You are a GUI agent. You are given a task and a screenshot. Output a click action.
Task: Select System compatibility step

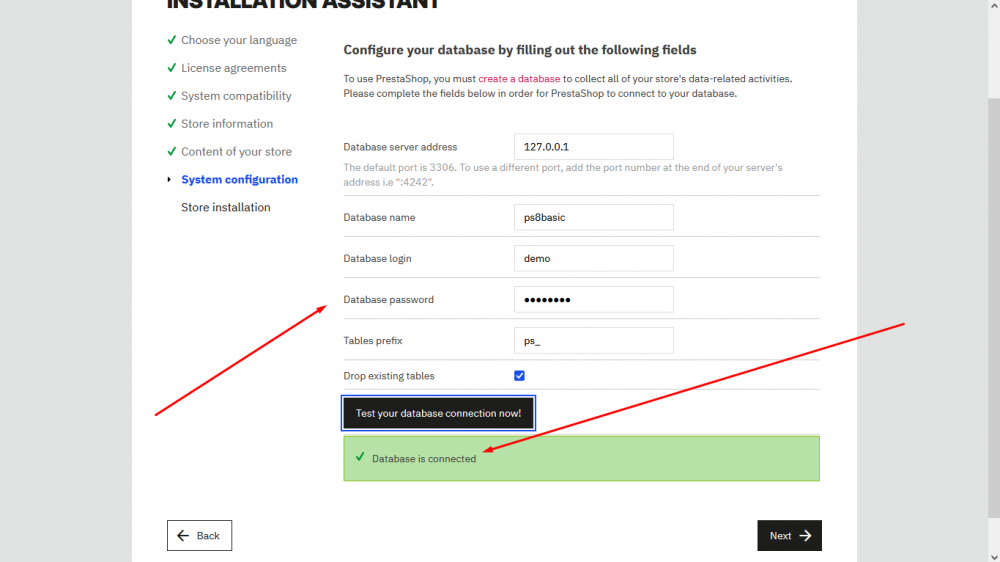236,96
